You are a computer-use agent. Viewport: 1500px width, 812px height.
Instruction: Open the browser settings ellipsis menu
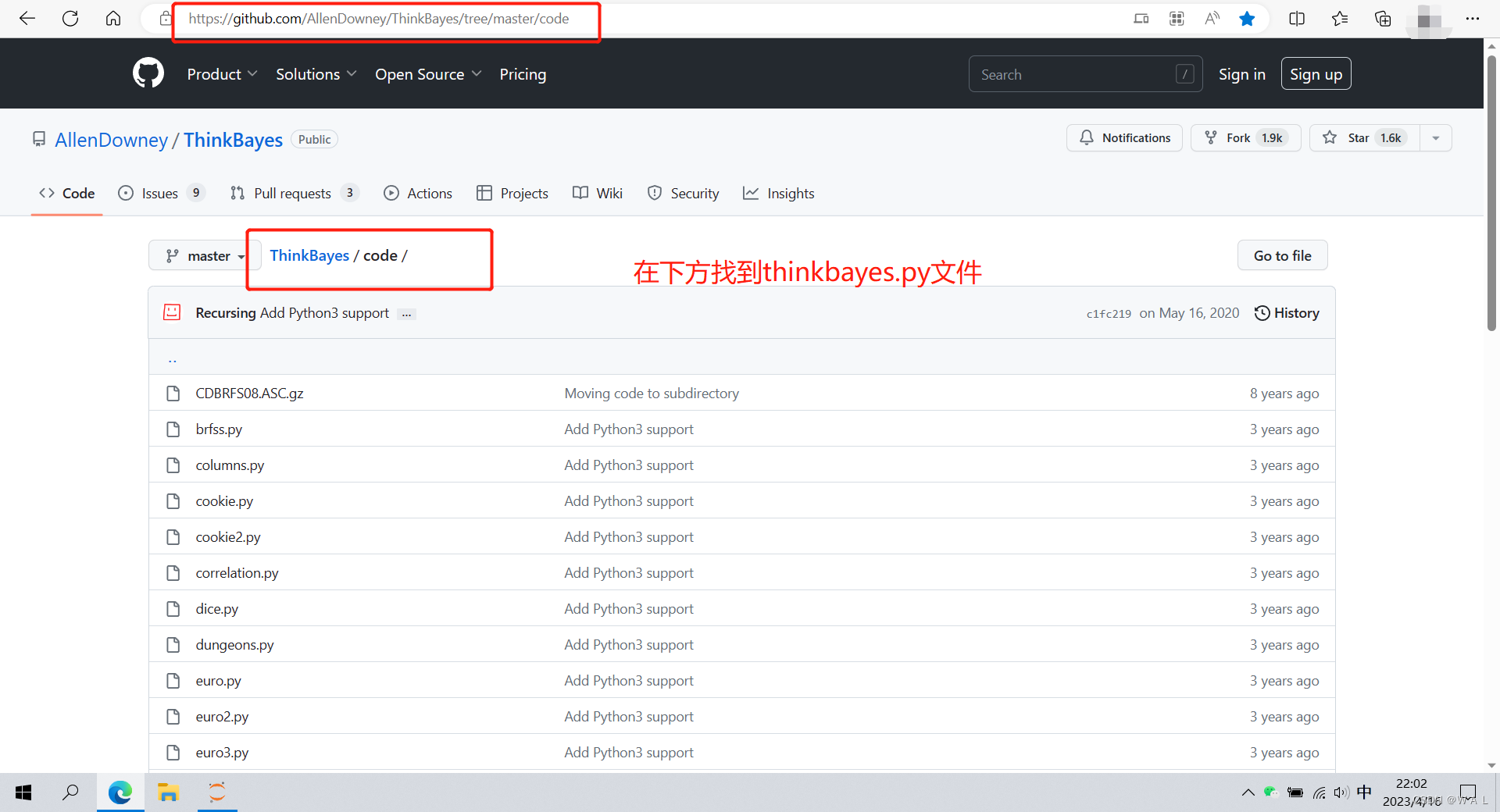point(1473,19)
